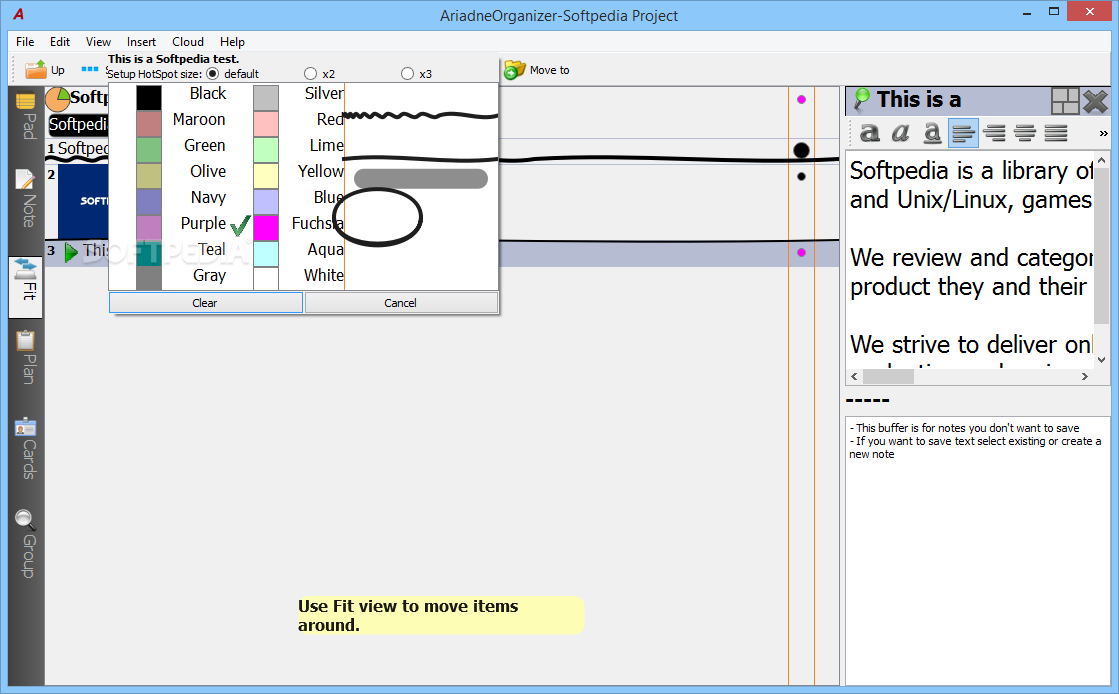Click the orange pie chart project icon

click(x=57, y=99)
